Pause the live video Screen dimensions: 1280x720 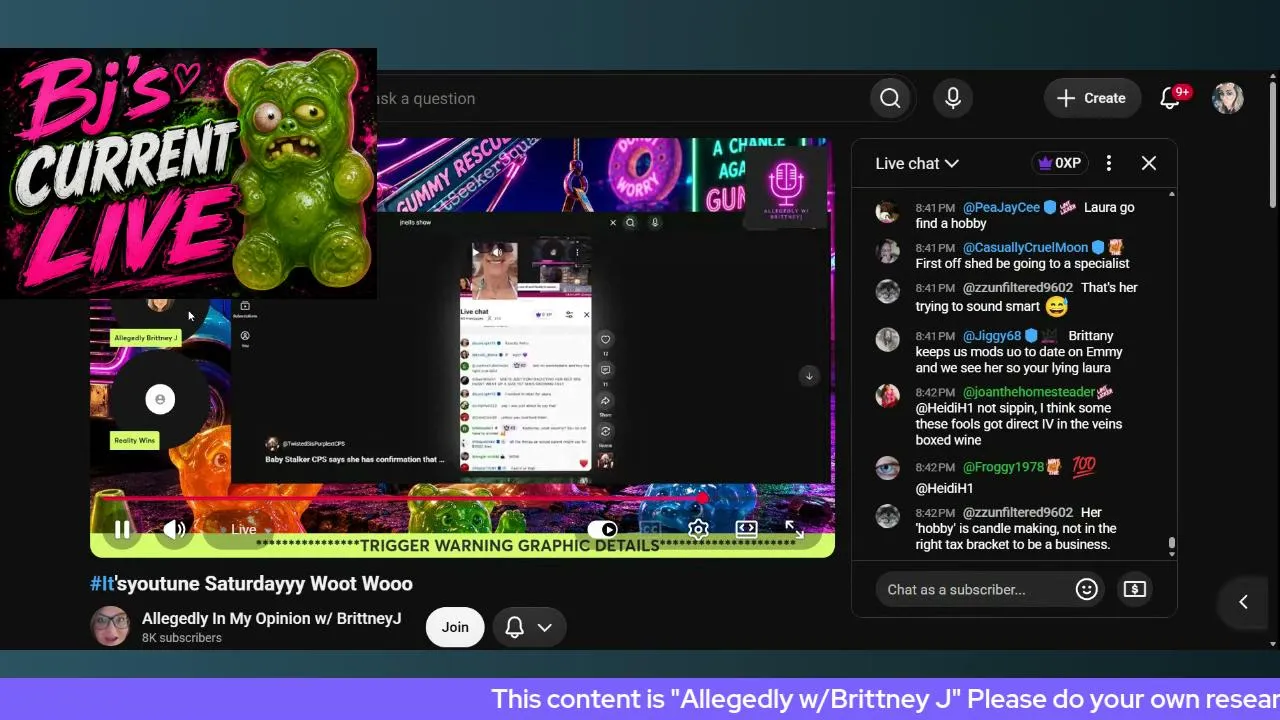point(122,530)
